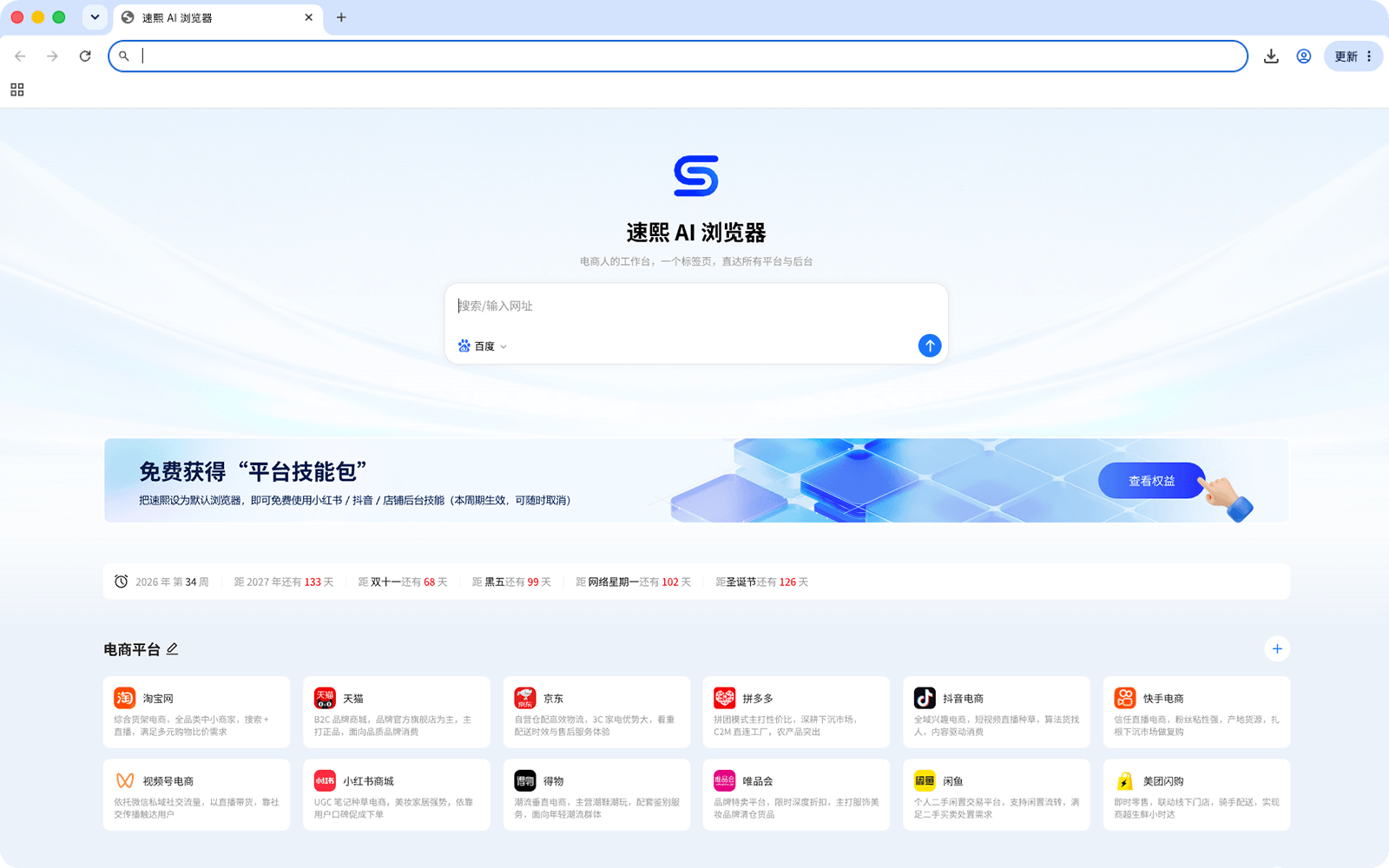Open the 美团闪购 icon
Viewport: 1389px width, 868px height.
click(x=1125, y=780)
